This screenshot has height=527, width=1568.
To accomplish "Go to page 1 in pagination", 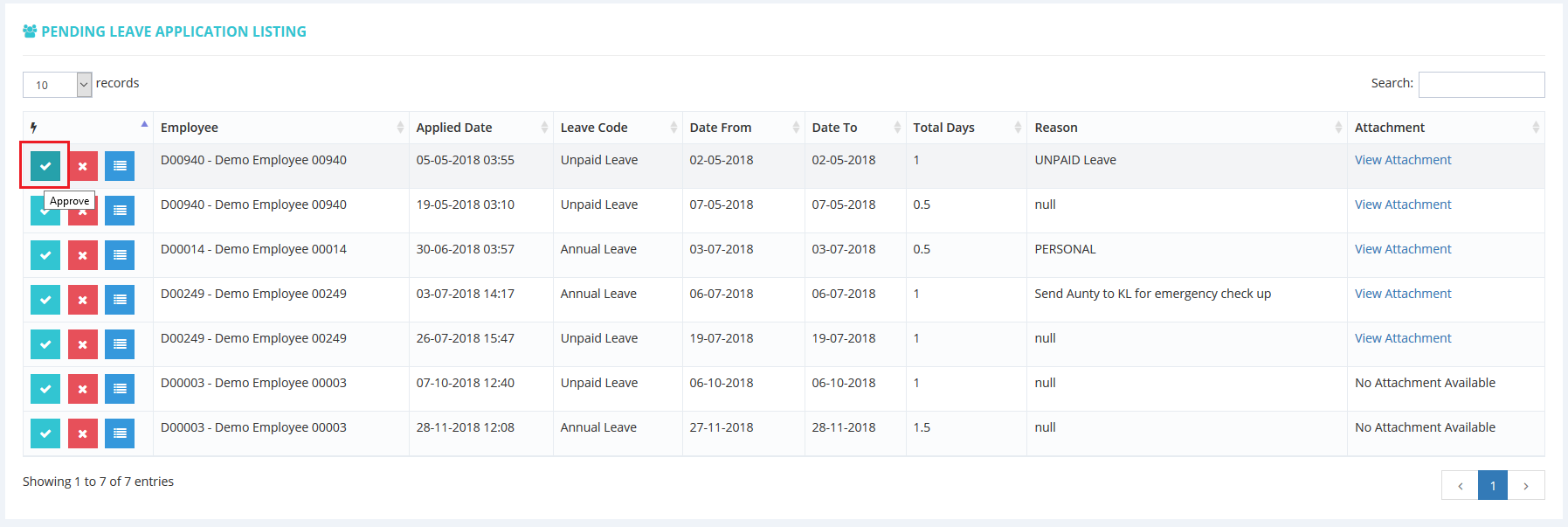I will pos(1492,486).
